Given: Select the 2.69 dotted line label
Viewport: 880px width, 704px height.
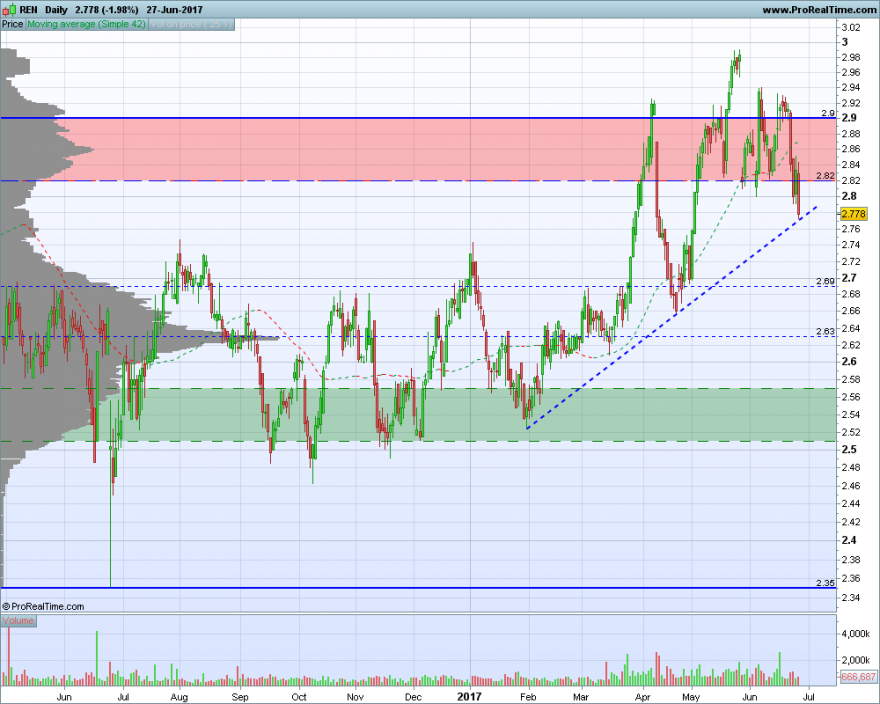Looking at the screenshot, I should [825, 281].
